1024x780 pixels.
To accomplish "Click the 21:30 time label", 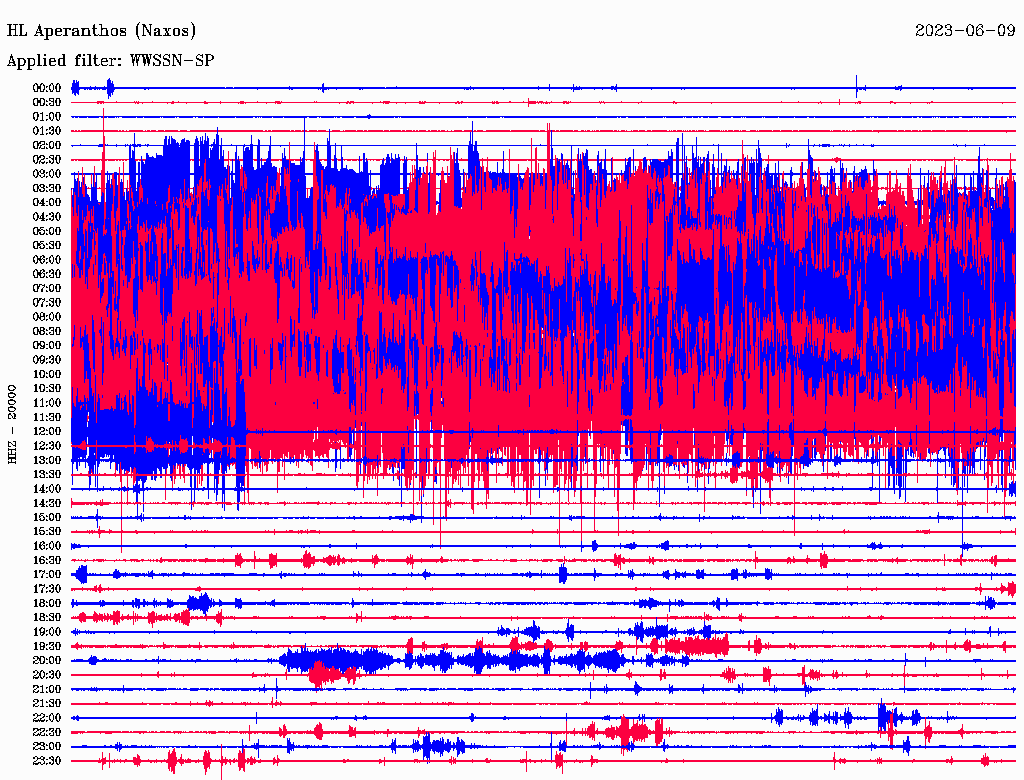I will coord(47,704).
